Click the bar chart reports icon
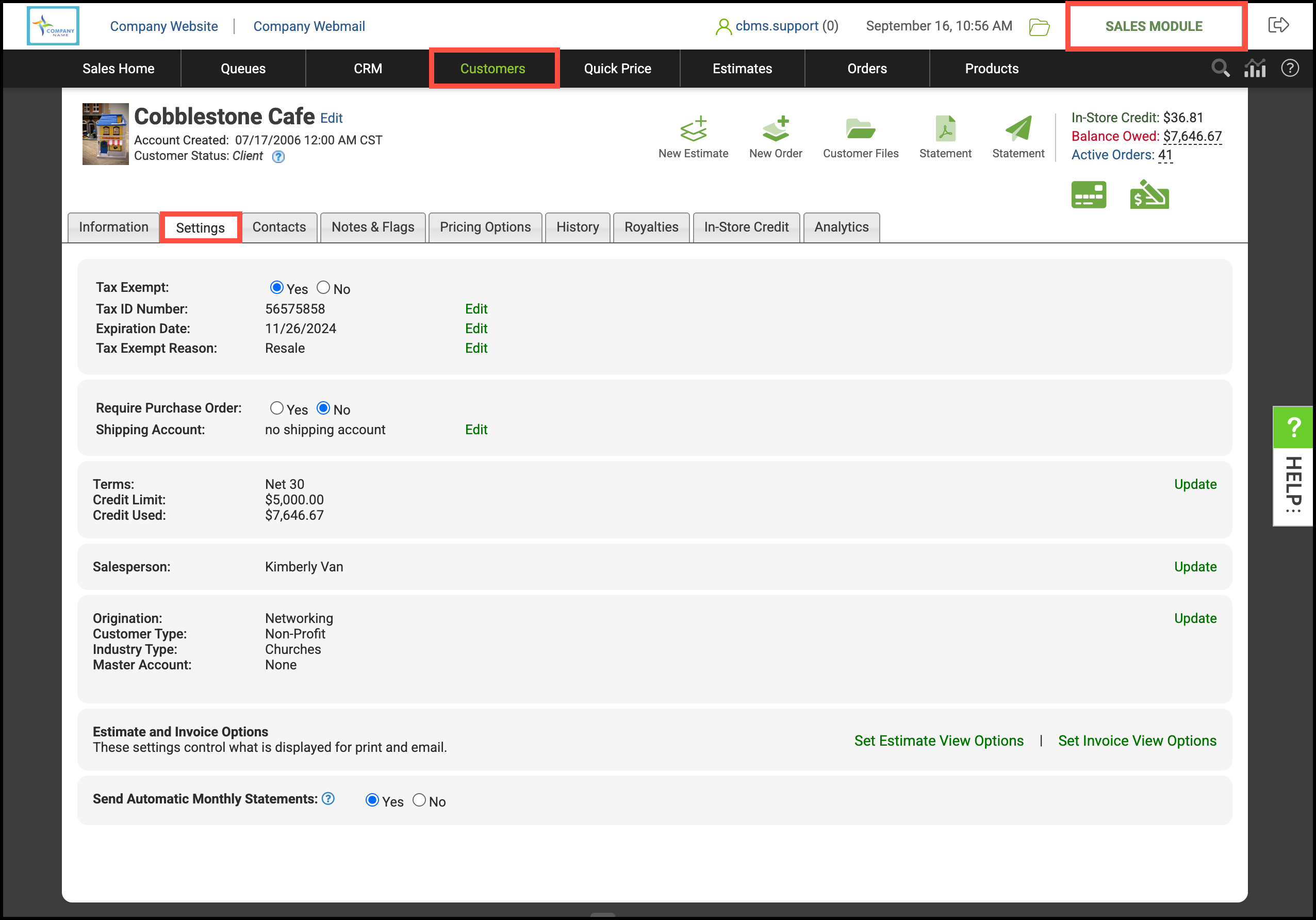The image size is (1316, 920). tap(1255, 68)
